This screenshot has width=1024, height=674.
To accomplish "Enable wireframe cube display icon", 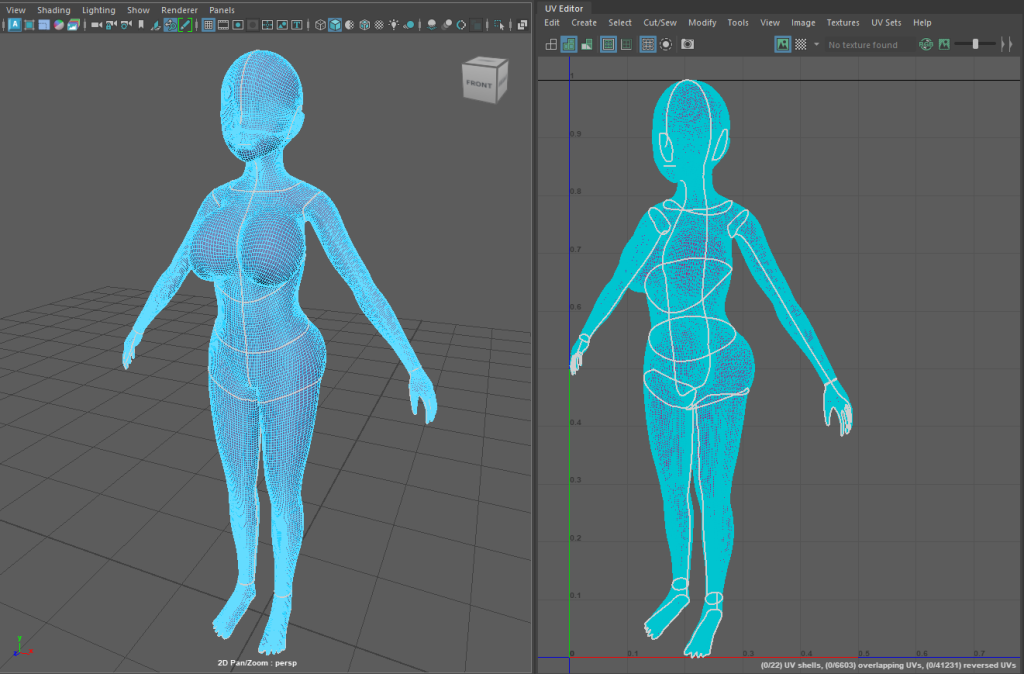I will (319, 25).
